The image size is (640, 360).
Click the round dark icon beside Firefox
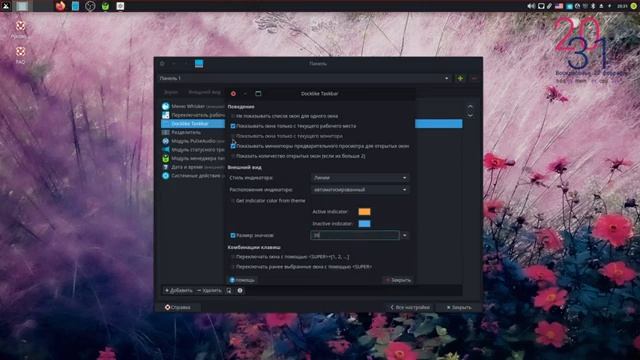(90, 6)
